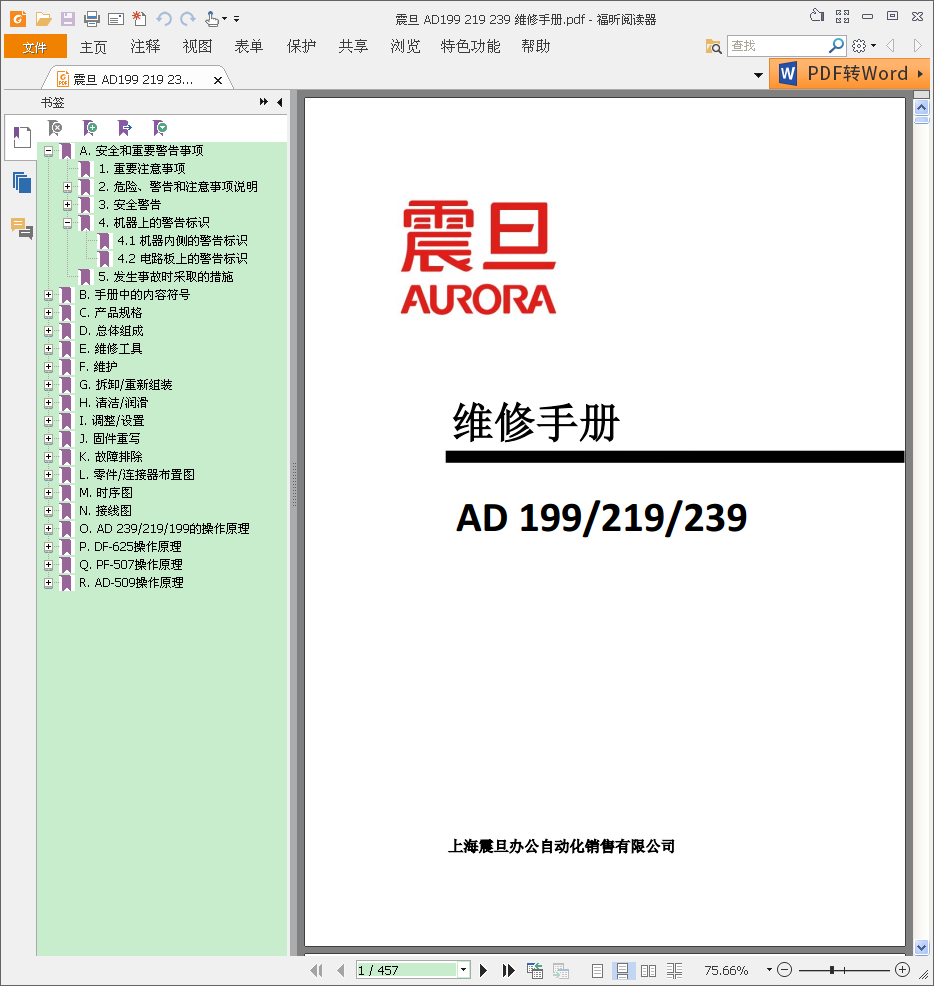Click the vertical scrollbar down arrow
The image size is (934, 986).
[x=921, y=947]
